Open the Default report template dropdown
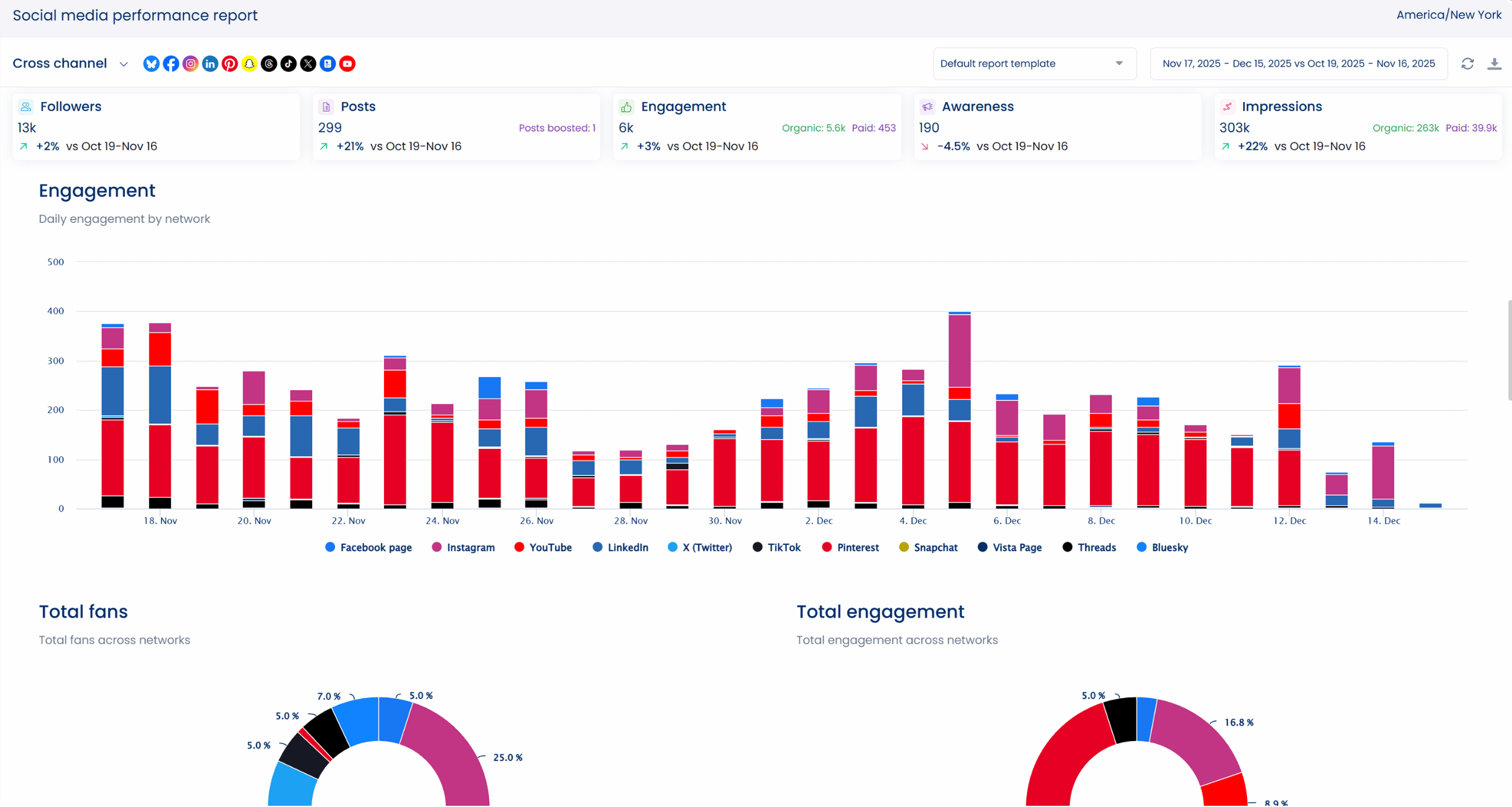This screenshot has height=807, width=1512. tap(1034, 63)
